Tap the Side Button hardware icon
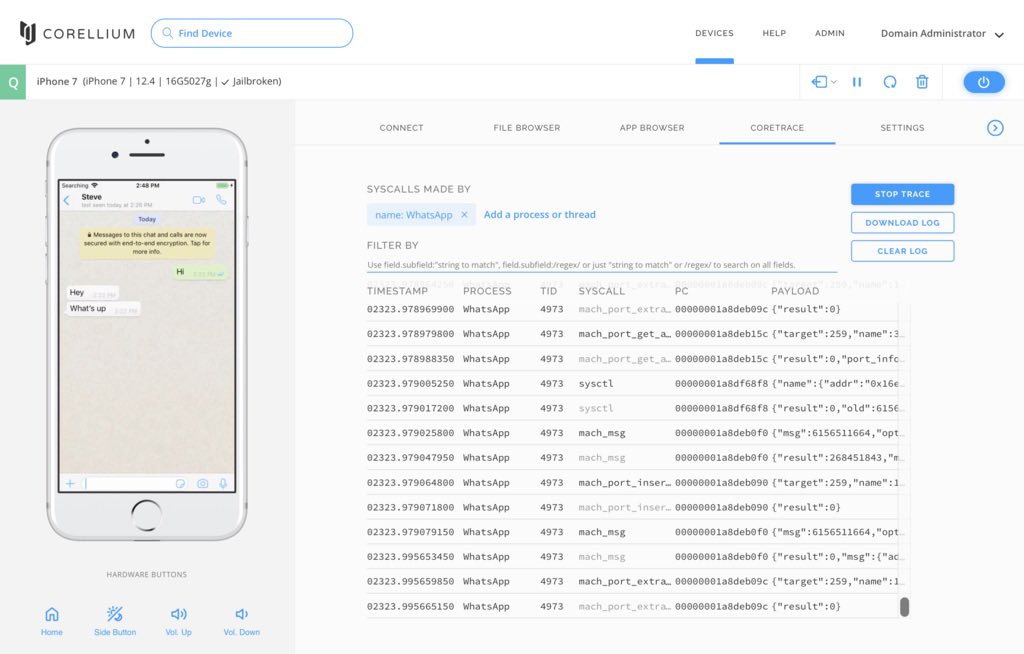Screen dimensions: 1024x654 pyautogui.click(x=115, y=621)
